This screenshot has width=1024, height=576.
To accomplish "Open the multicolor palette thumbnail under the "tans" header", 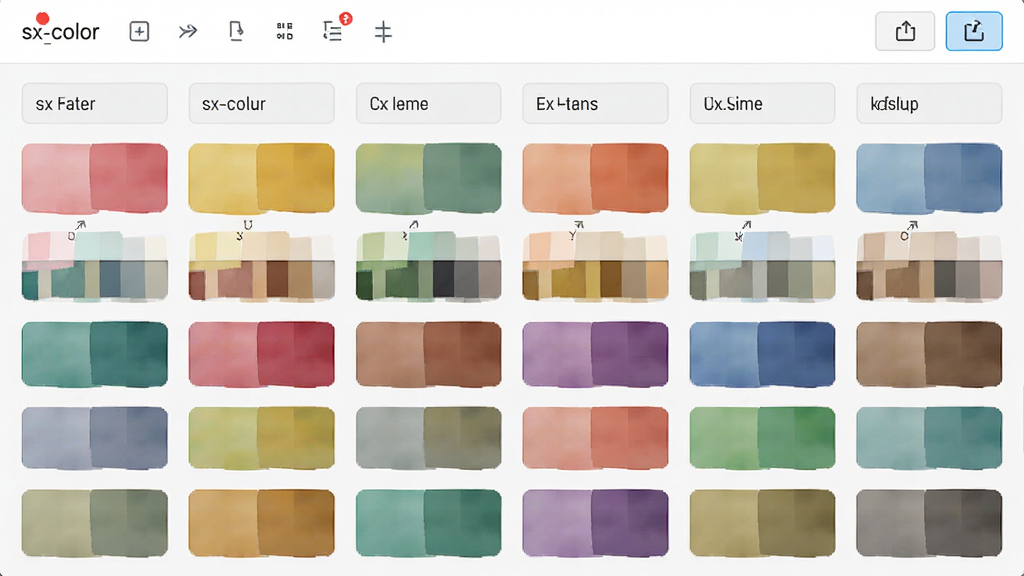I will [595, 266].
